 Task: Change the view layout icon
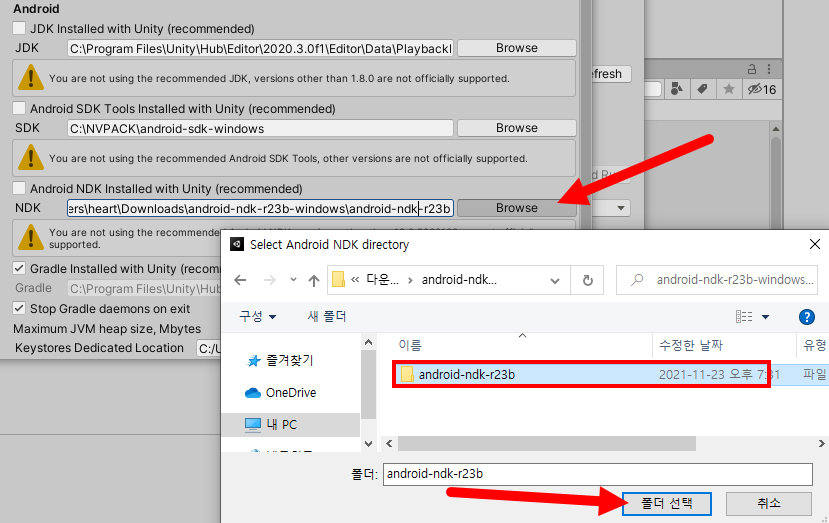[x=744, y=316]
